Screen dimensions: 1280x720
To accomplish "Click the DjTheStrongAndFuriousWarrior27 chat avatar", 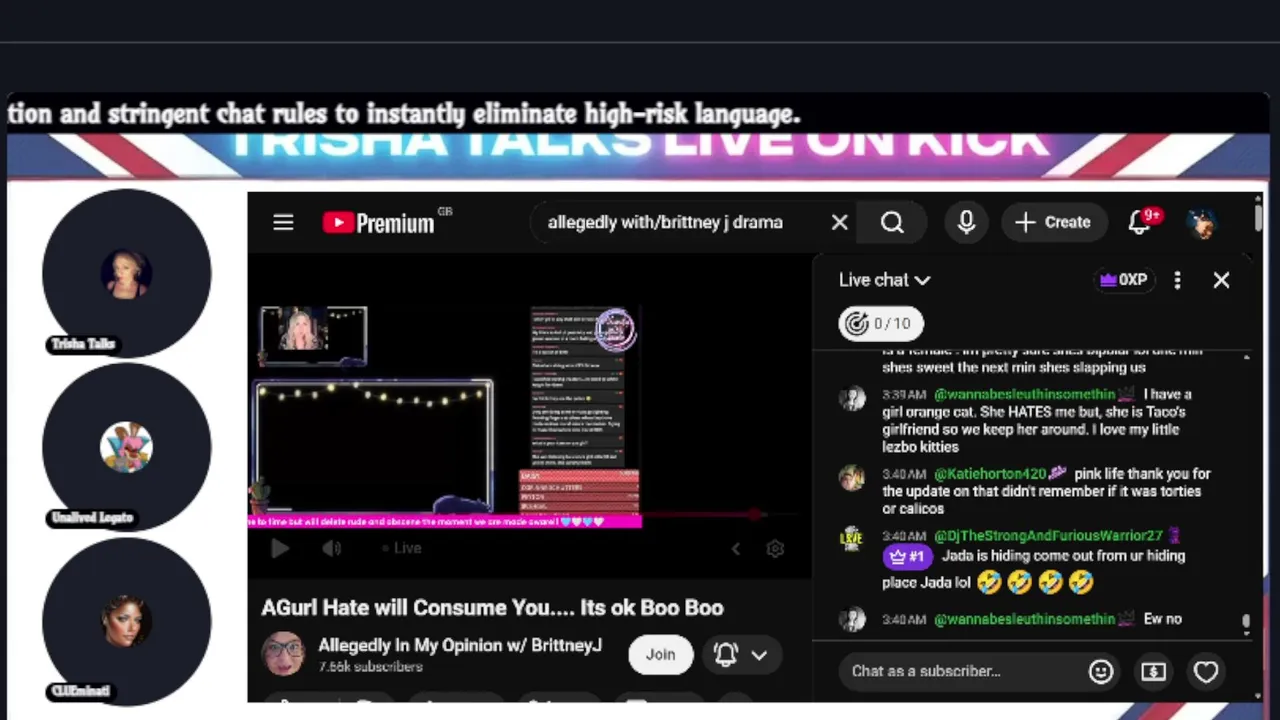I will point(852,540).
